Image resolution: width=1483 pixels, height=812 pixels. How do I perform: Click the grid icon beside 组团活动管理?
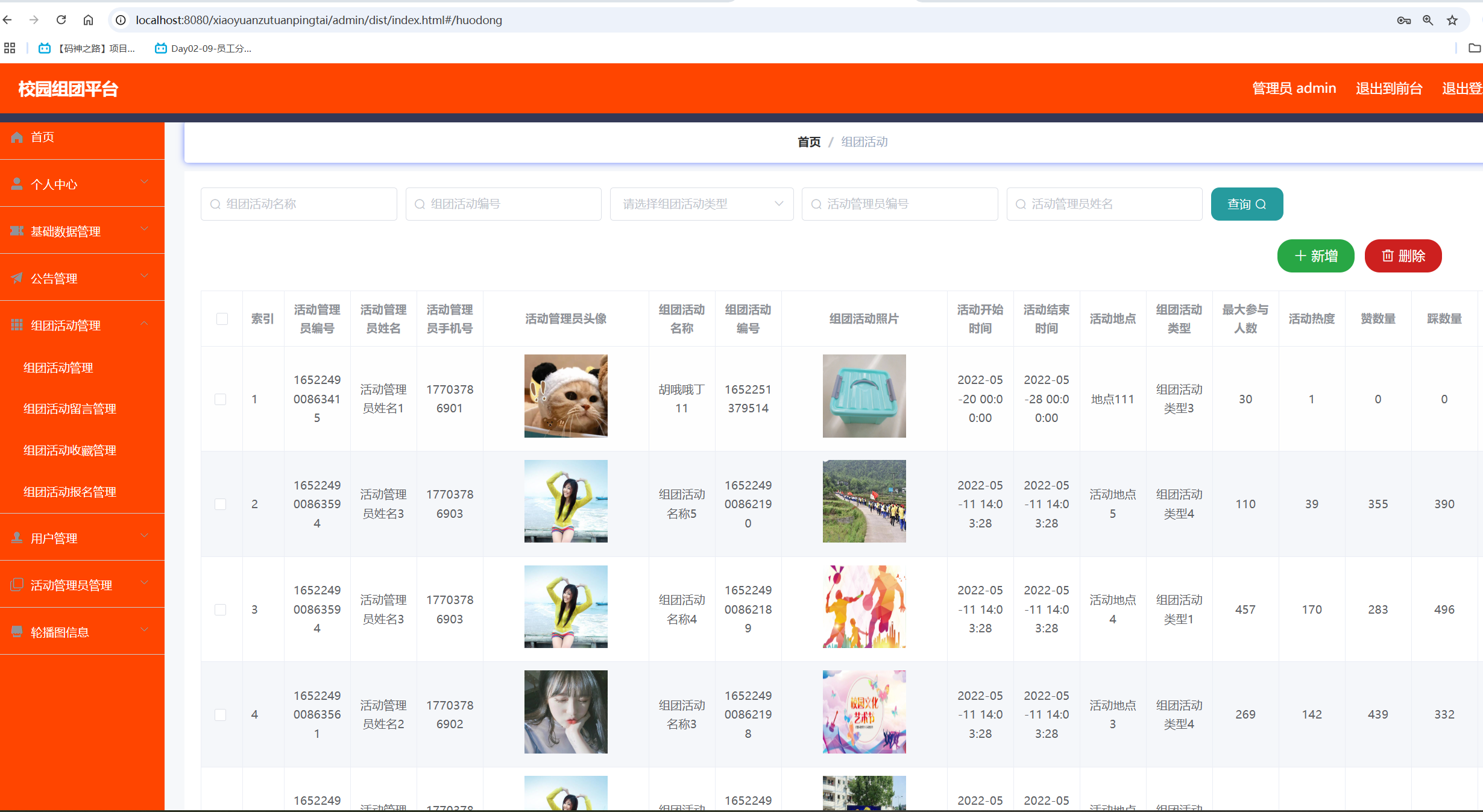point(17,325)
